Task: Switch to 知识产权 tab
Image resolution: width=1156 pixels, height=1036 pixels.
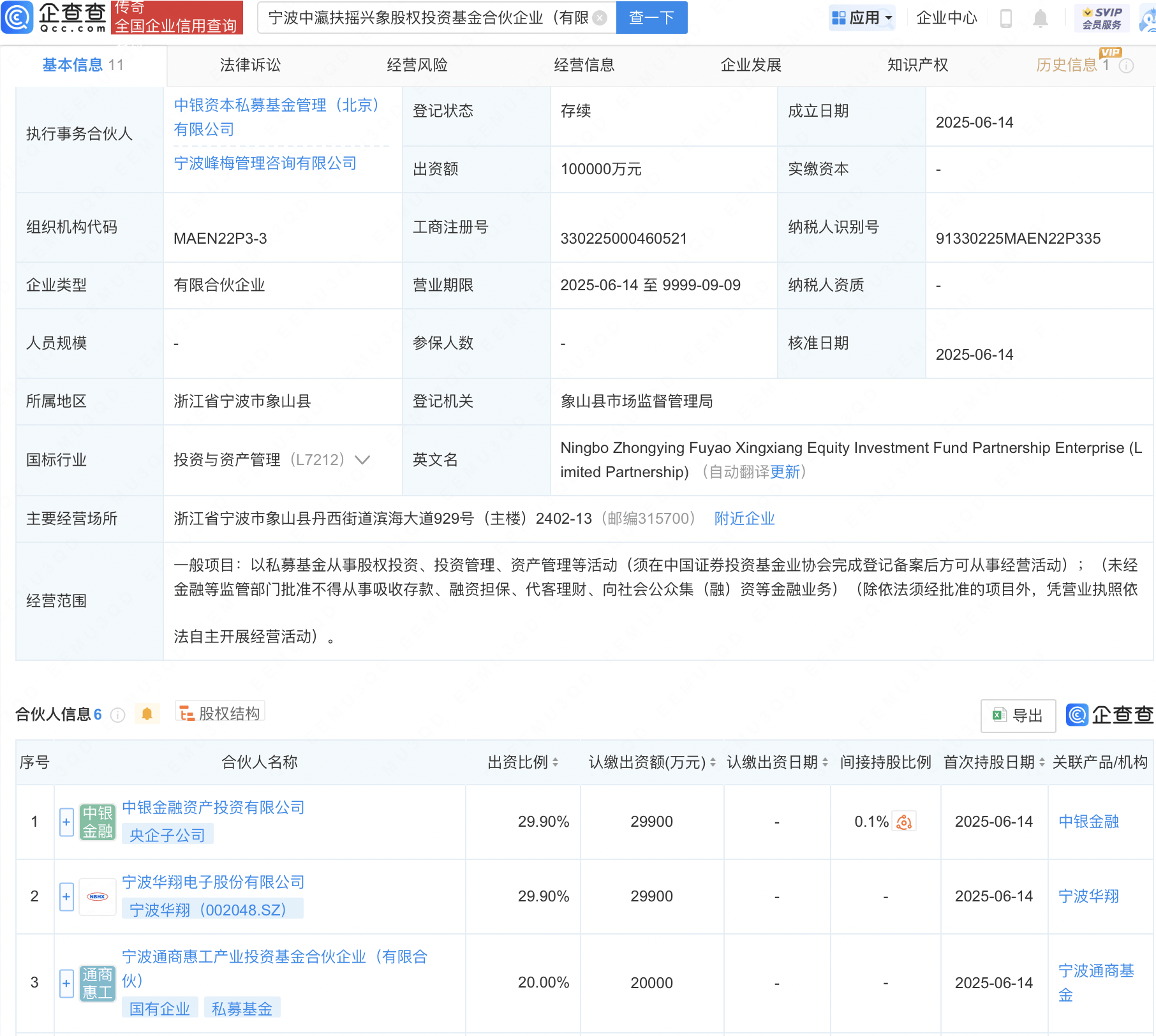Action: point(918,65)
